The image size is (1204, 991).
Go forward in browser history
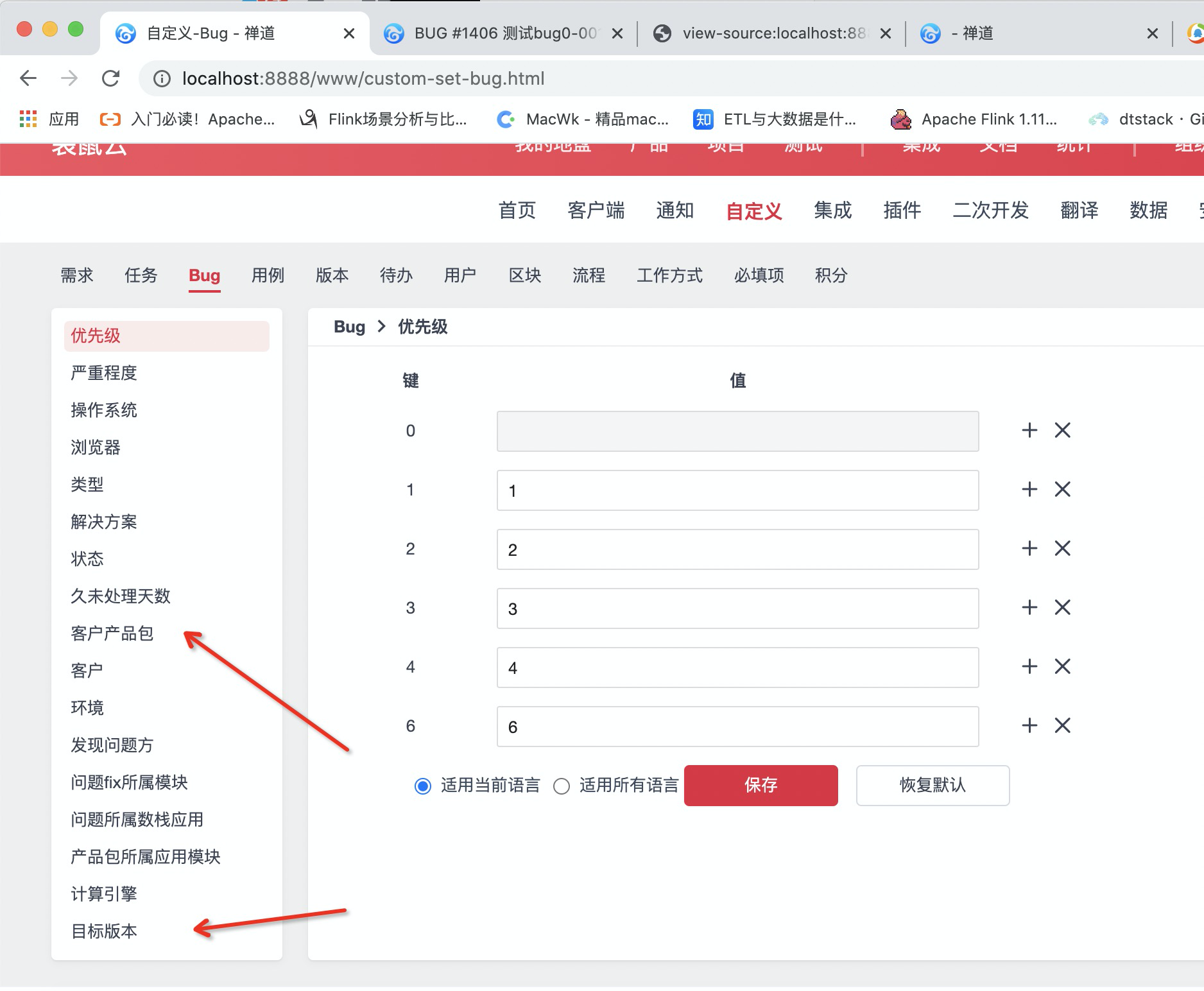pos(69,78)
